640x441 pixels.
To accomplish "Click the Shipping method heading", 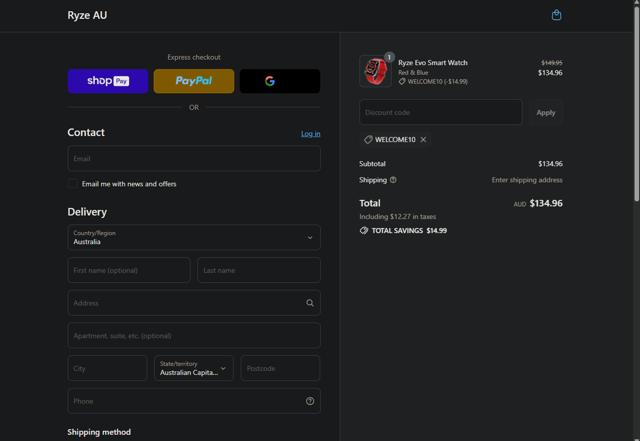I will tap(99, 432).
